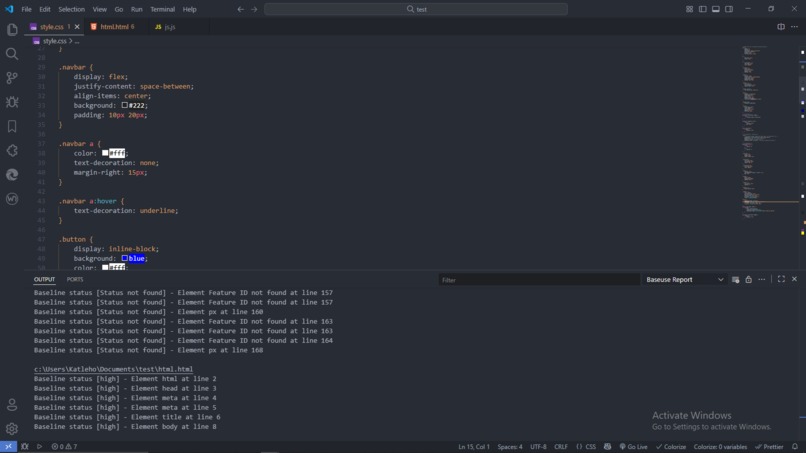The width and height of the screenshot is (806, 453).
Task: Change the CRLF end-of-line selector
Action: click(x=561, y=446)
